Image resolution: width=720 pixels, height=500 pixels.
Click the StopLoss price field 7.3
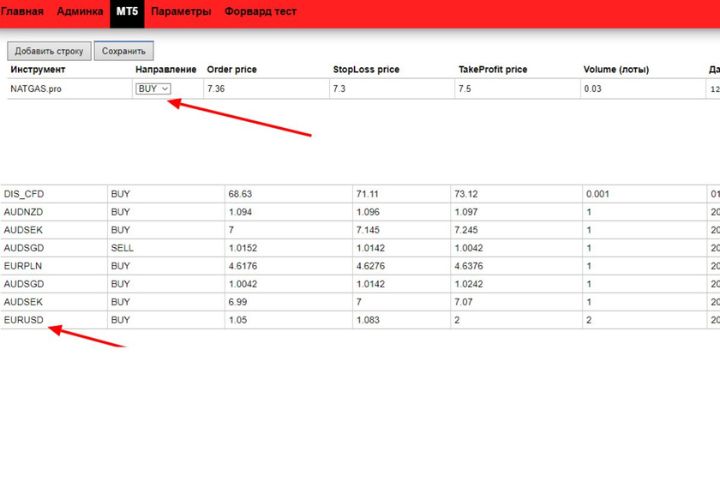(392, 89)
